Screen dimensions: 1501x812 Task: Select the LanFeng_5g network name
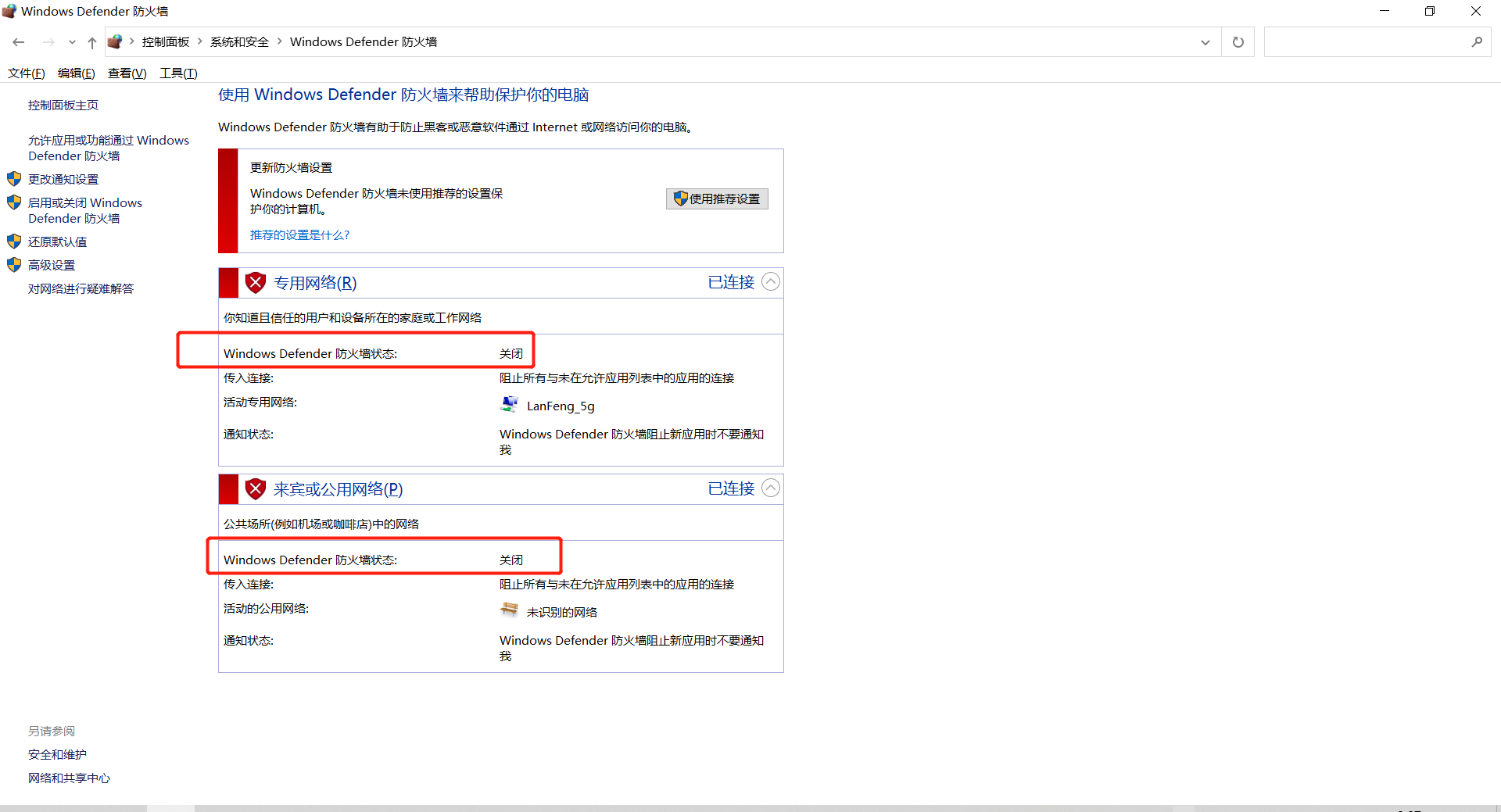pos(561,406)
